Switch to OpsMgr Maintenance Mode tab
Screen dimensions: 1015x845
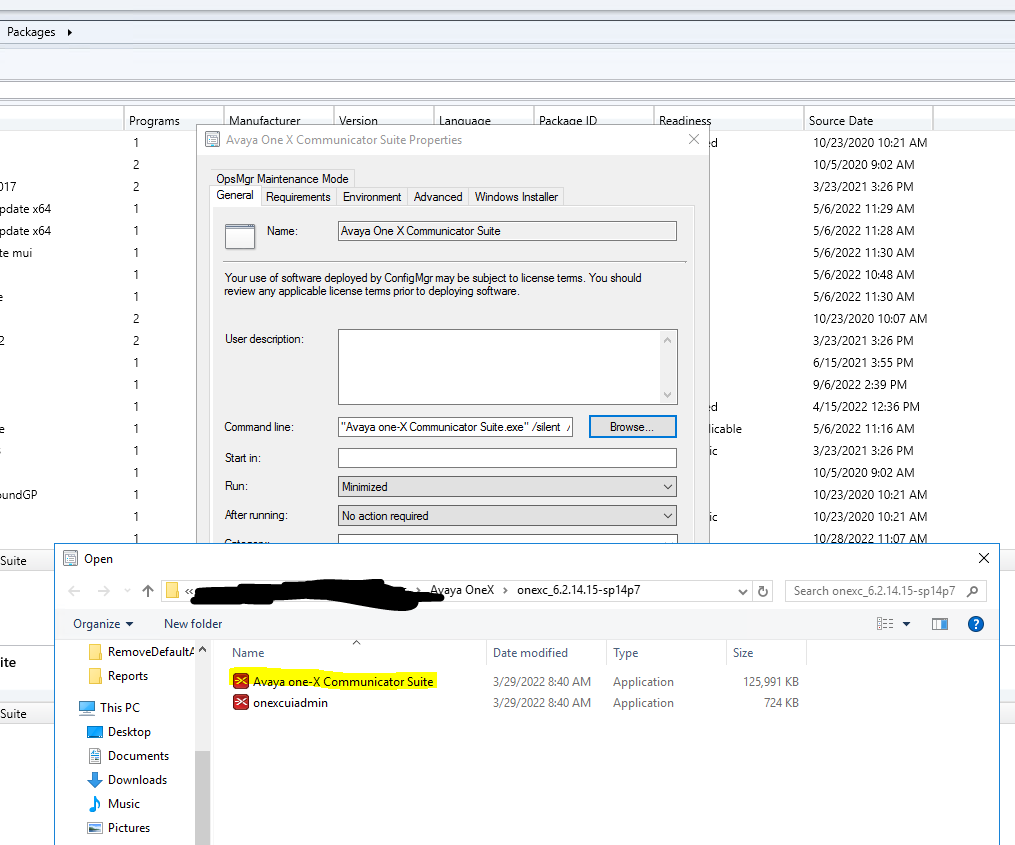282,179
